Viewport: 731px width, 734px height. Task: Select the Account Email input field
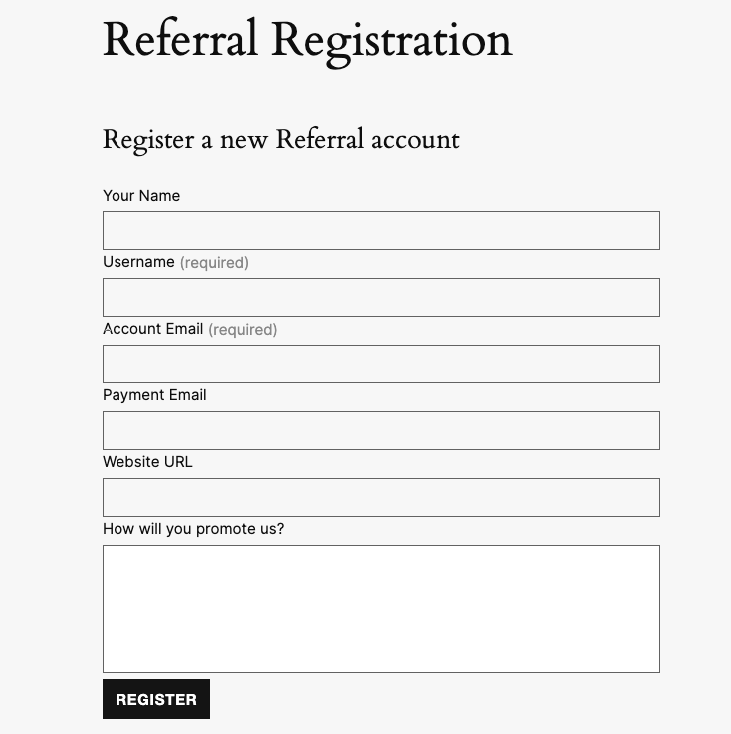381,364
